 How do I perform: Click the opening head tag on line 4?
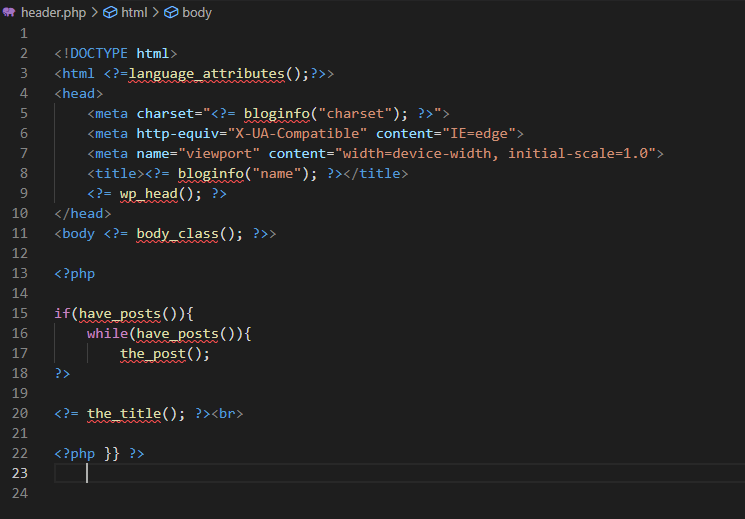click(x=79, y=94)
